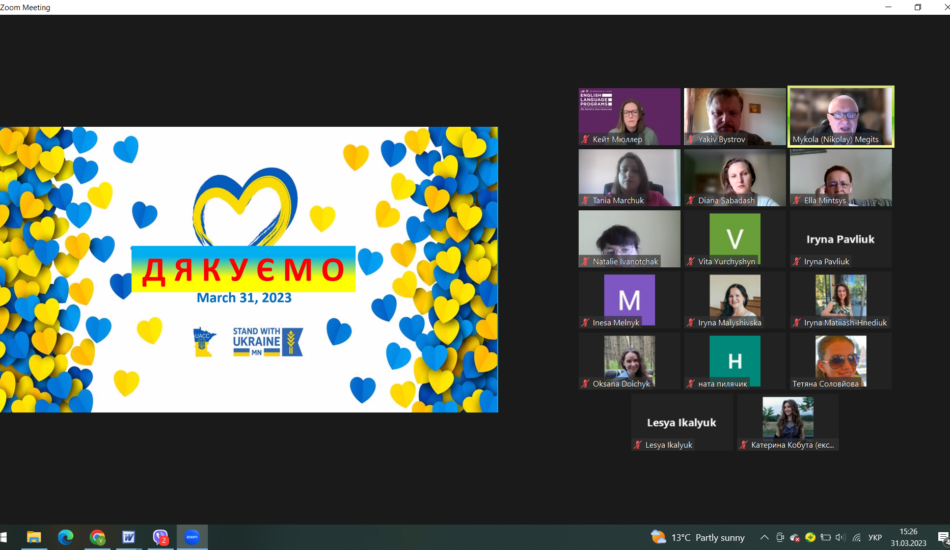Switch to Microsoft Word in taskbar

pyautogui.click(x=129, y=537)
